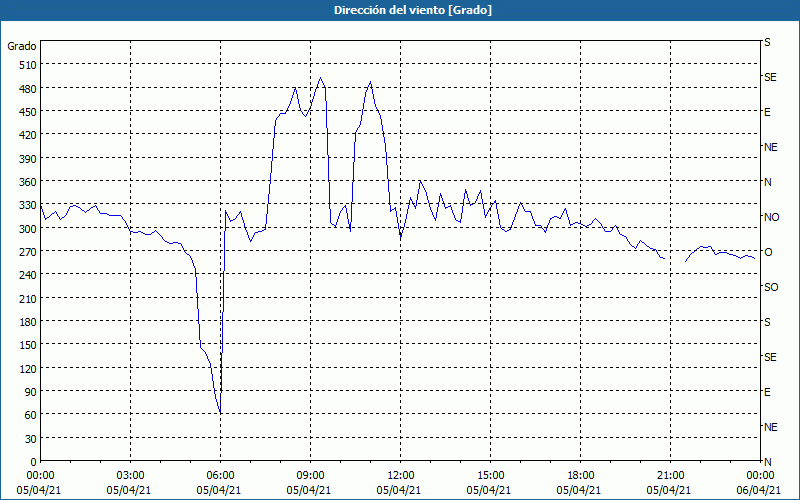Select the 'N' compass label aligned with 360
The image size is (800, 500).
tap(768, 182)
